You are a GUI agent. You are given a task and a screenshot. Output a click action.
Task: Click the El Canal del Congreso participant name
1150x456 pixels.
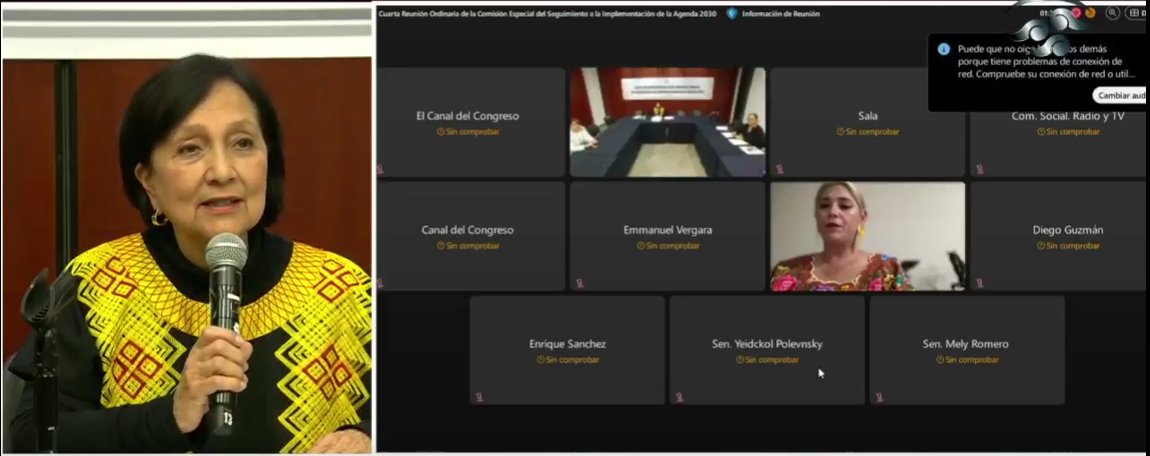467,116
